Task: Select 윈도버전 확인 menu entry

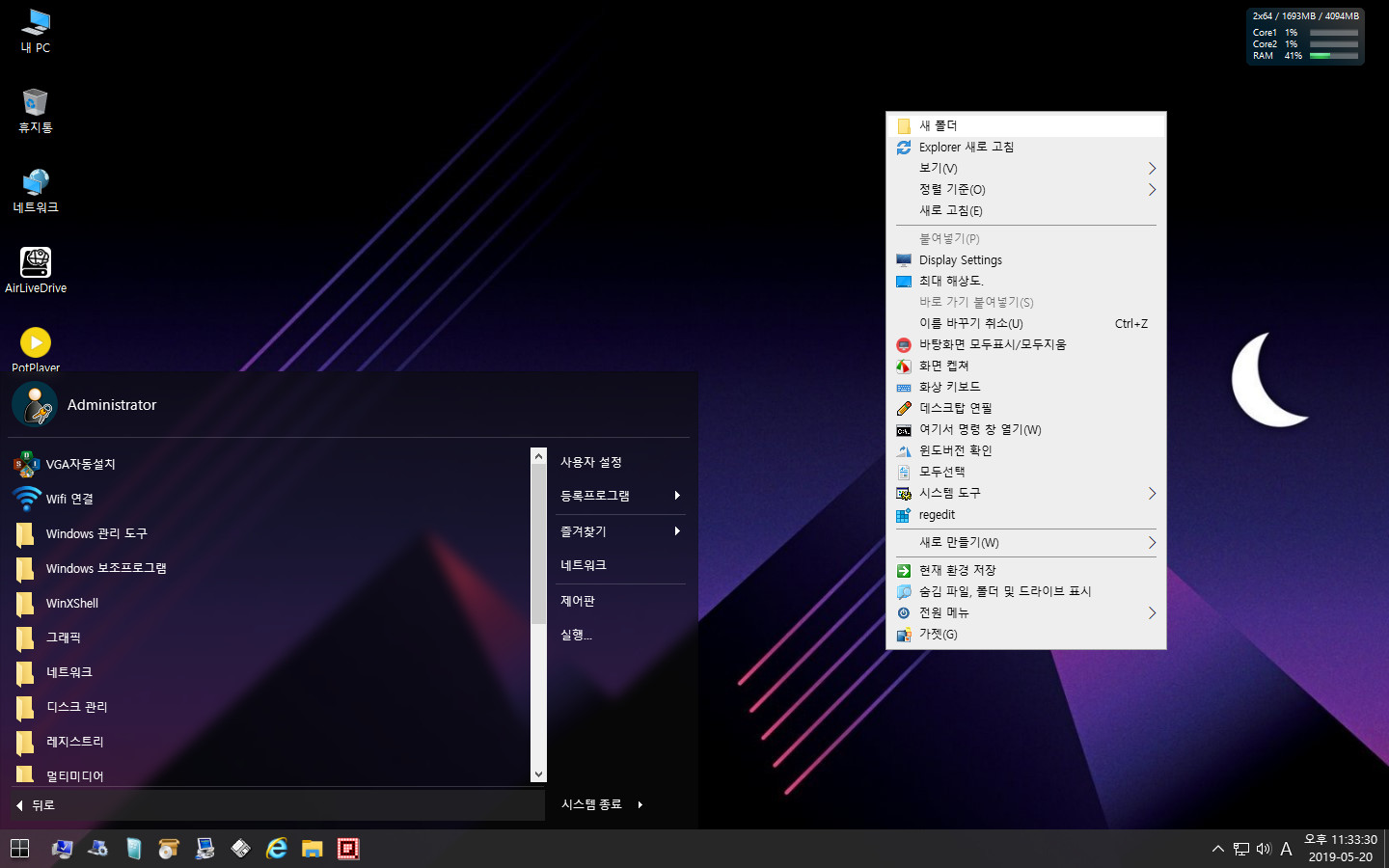Action: tap(1026, 450)
